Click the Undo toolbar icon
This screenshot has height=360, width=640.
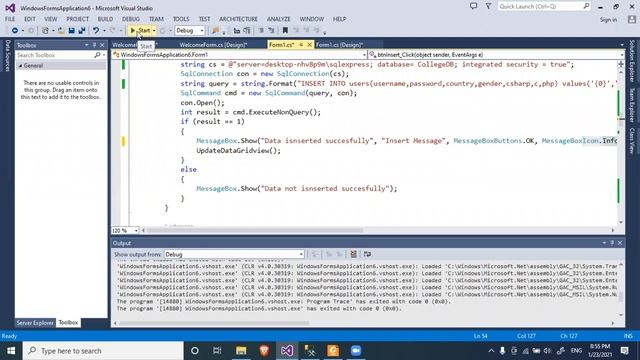(96, 31)
